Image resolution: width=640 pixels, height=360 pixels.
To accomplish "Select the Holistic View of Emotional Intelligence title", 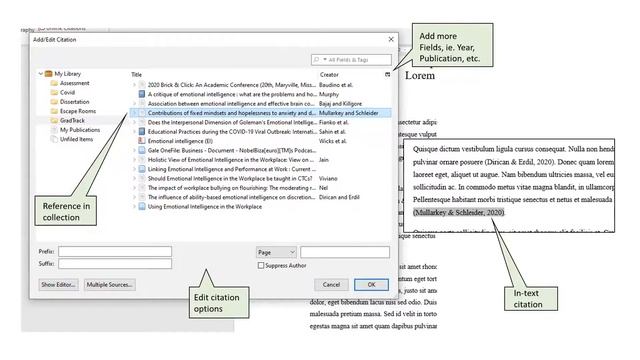I will [231, 160].
